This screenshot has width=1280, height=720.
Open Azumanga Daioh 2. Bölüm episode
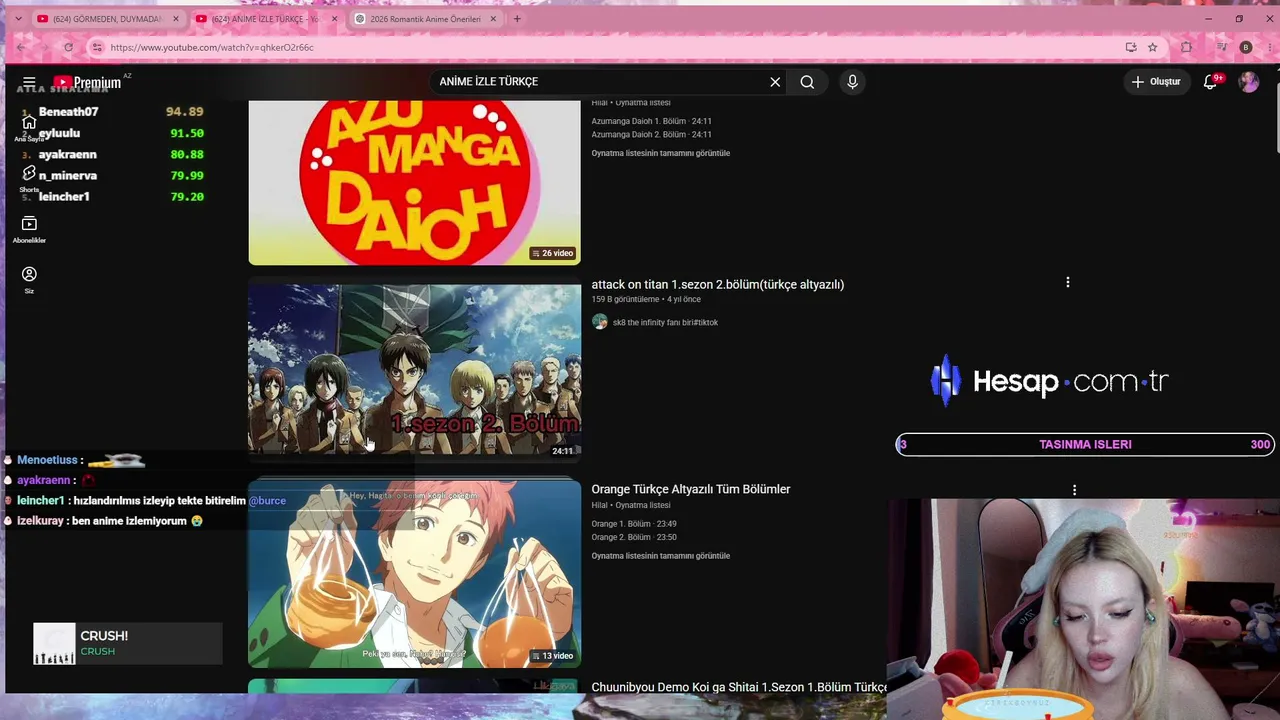(651, 134)
